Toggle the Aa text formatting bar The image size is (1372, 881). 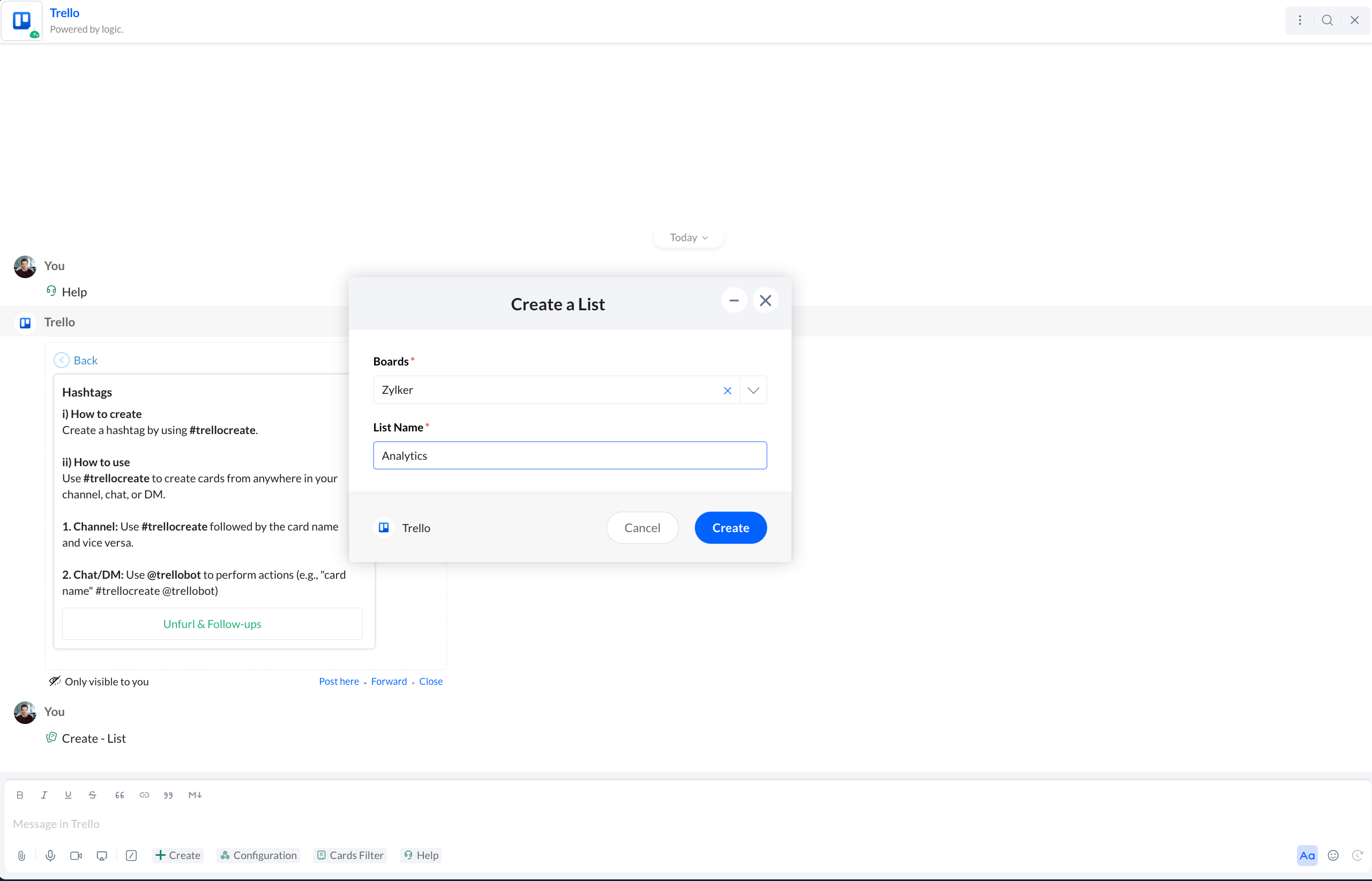(x=1307, y=856)
